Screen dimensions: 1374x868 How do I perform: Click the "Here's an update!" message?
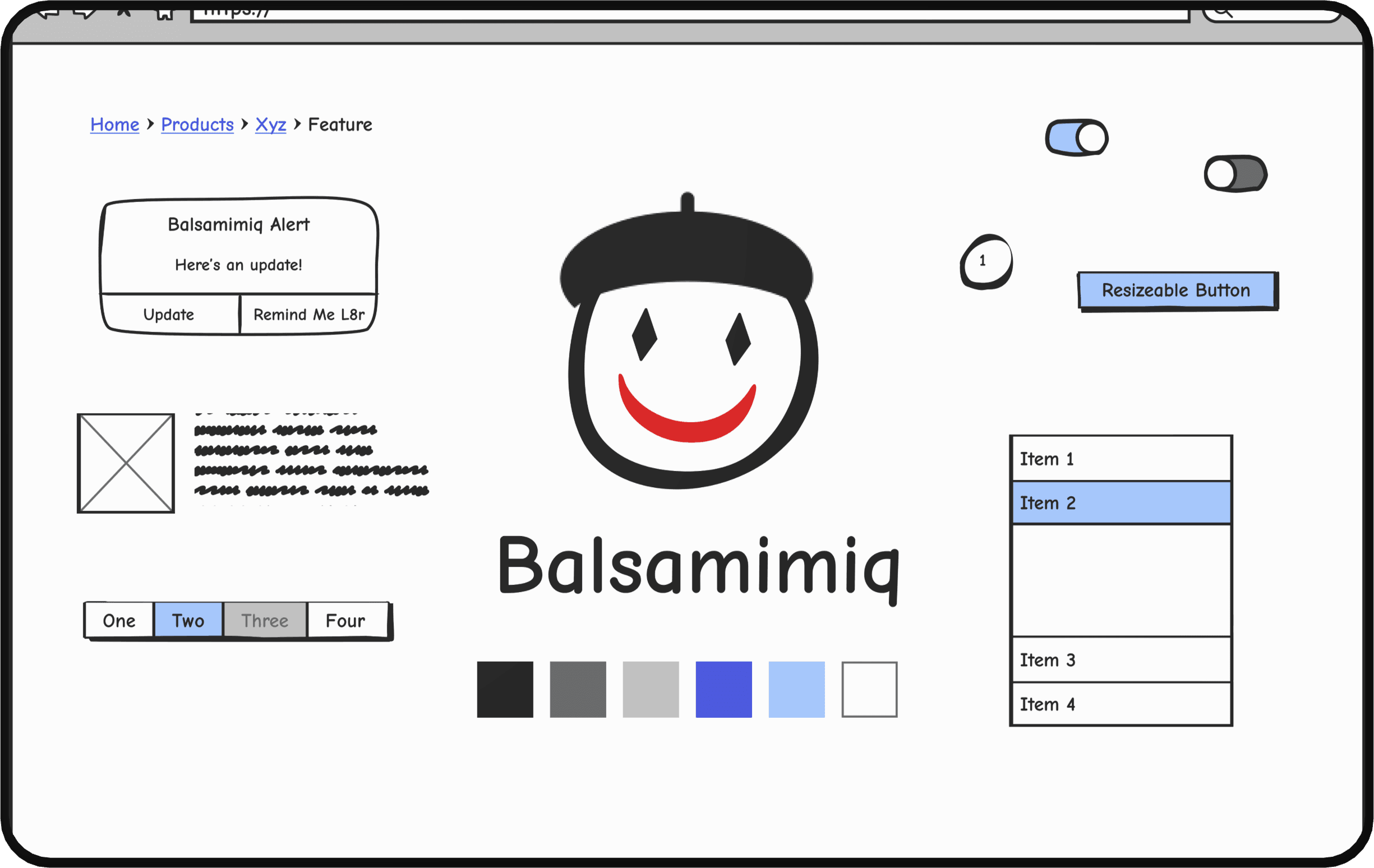(x=238, y=265)
